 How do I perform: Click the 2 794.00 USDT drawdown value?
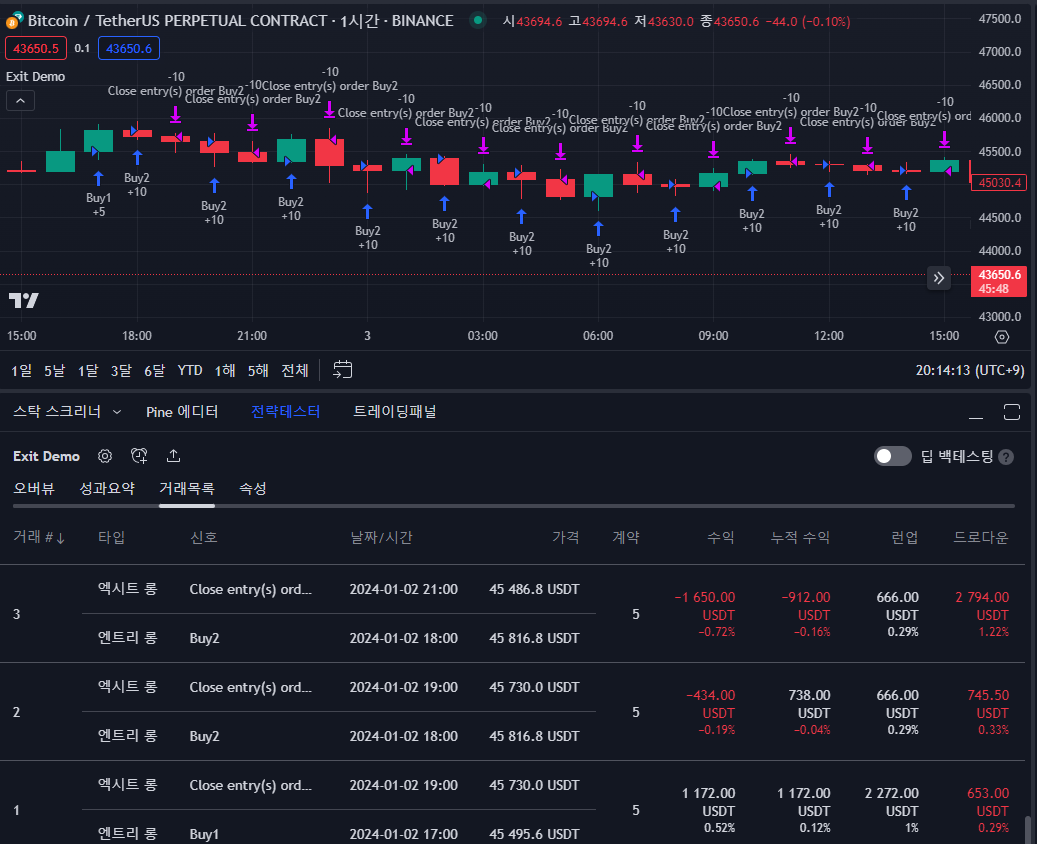click(x=982, y=606)
